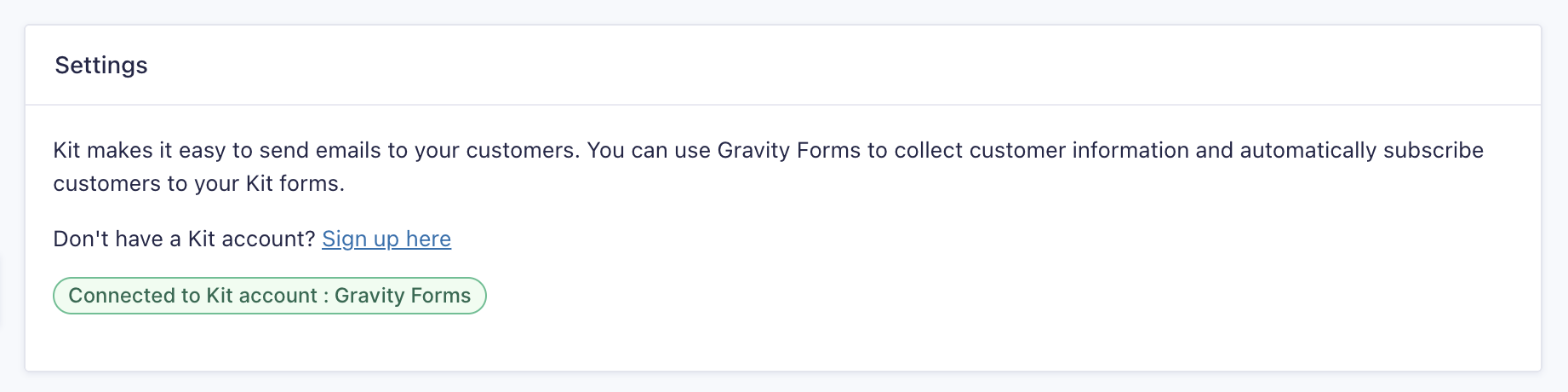Click "Don't have a Kit account?" text

184,239
